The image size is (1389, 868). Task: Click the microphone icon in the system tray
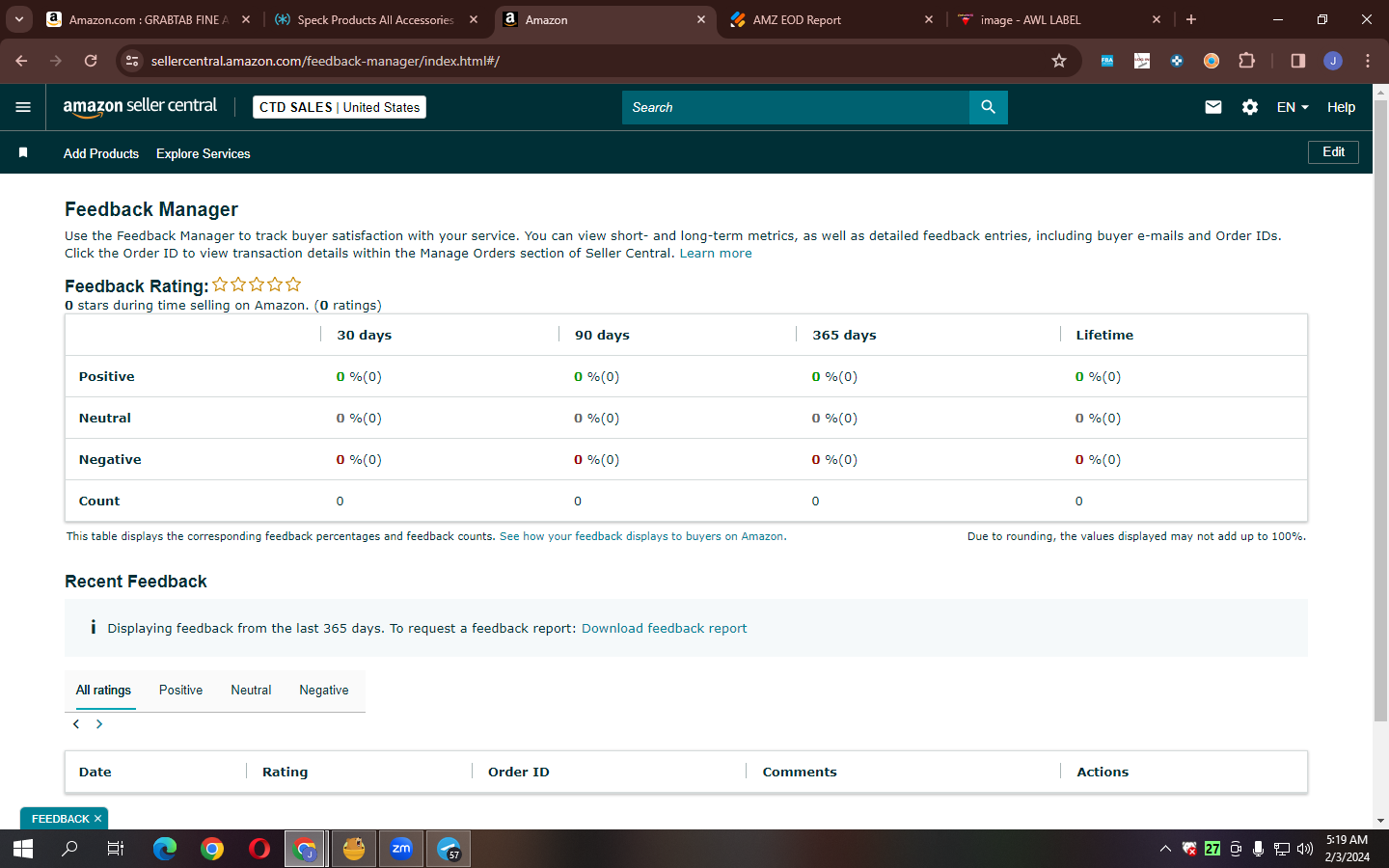point(1259,849)
